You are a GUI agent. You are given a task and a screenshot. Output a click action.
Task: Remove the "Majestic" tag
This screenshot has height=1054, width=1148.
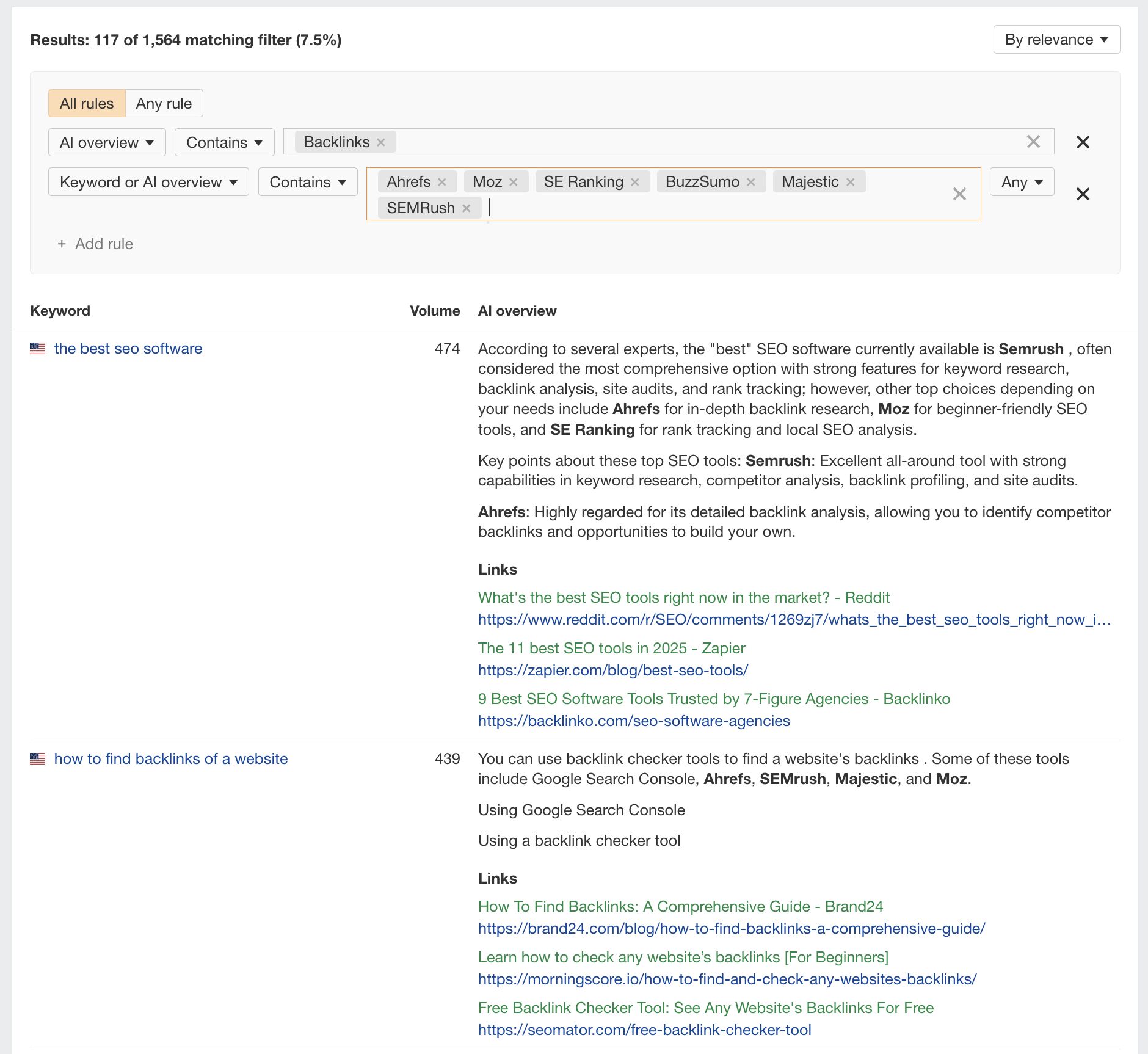click(x=851, y=181)
